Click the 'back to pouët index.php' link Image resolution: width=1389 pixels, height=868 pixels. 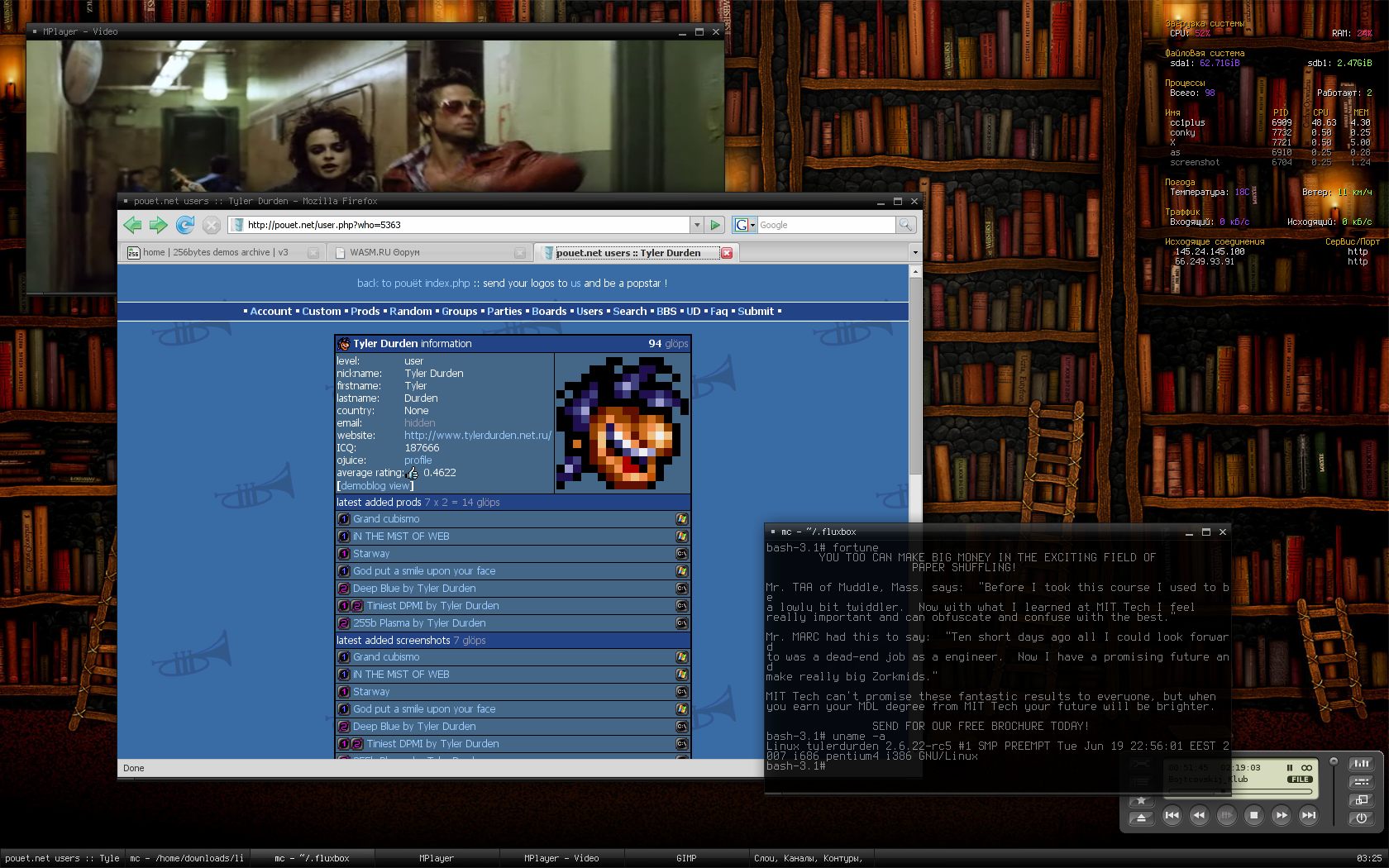413,284
